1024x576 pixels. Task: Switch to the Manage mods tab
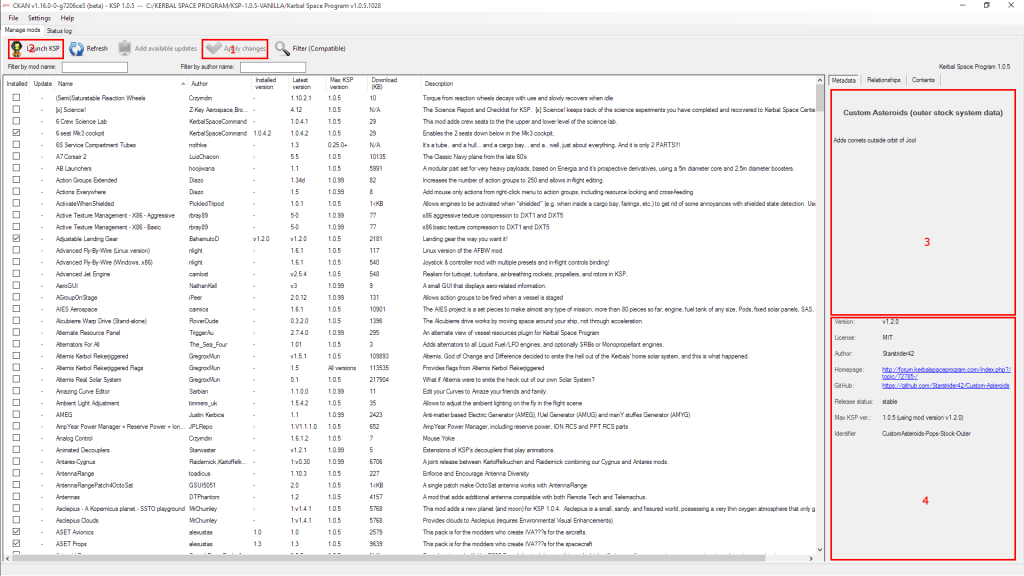pos(22,30)
